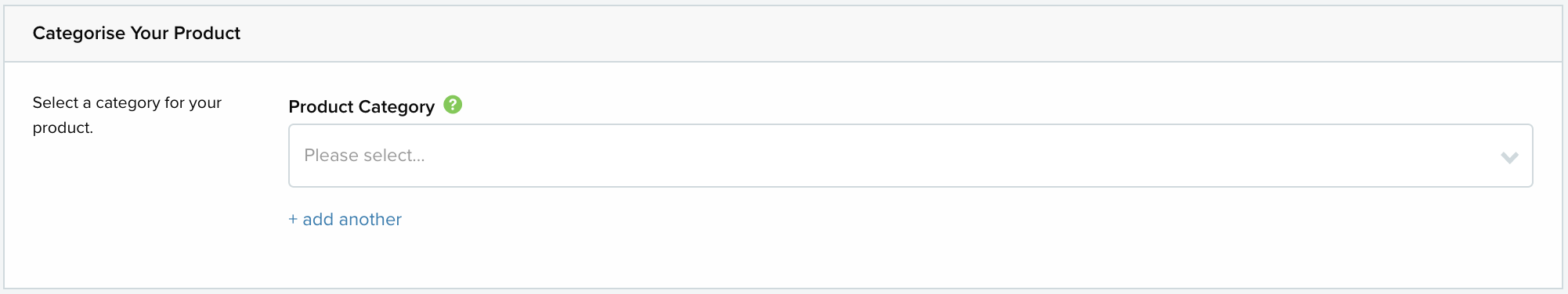
Task: Expand the Product Category dropdown
Action: point(910,156)
